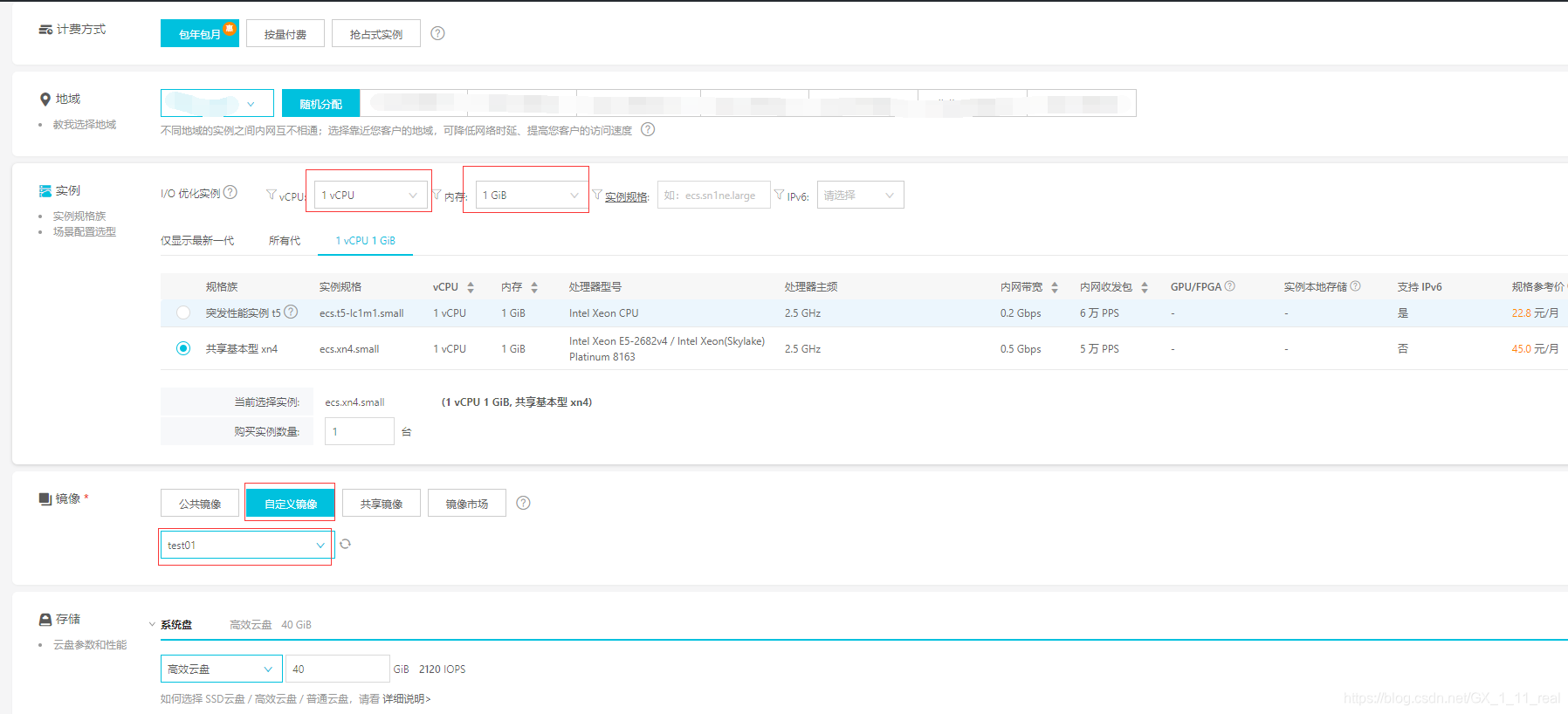
Task: Select radio for 共享基本型 xn4
Action: pyautogui.click(x=183, y=348)
